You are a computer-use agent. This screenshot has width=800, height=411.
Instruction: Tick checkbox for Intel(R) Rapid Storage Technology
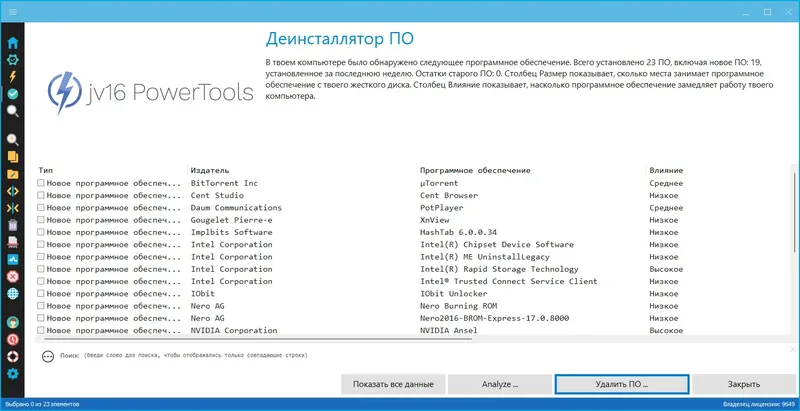click(41, 269)
